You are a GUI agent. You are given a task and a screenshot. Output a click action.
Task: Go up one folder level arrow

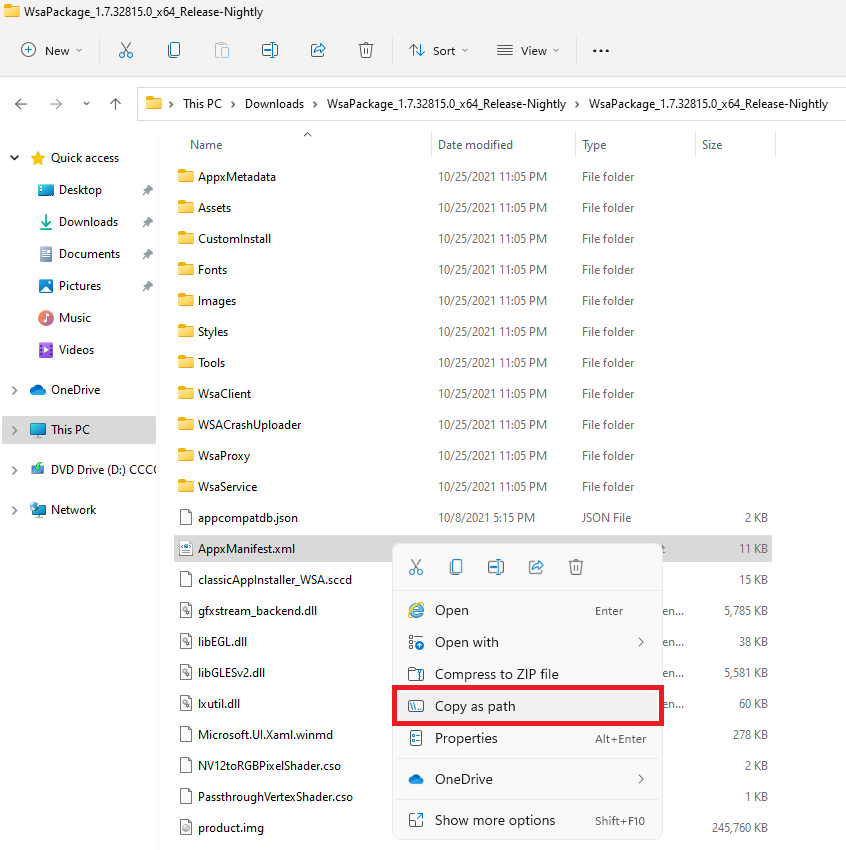point(115,104)
